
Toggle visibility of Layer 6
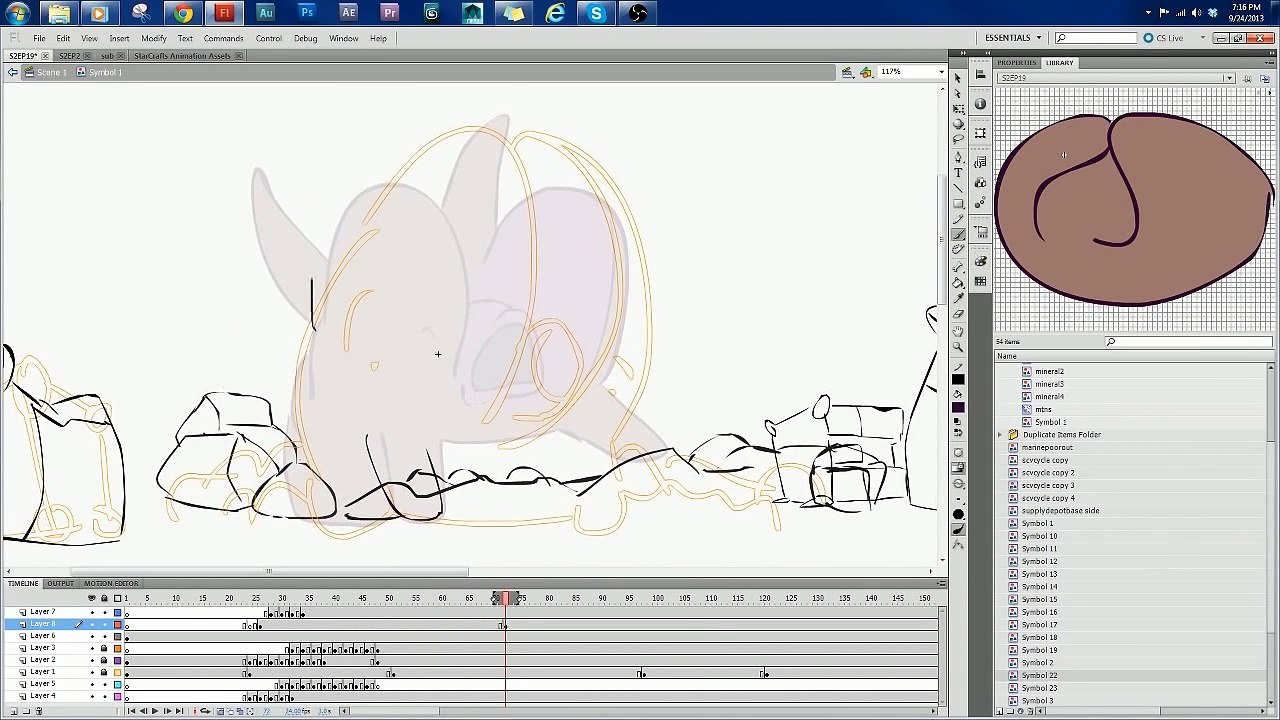(x=92, y=636)
